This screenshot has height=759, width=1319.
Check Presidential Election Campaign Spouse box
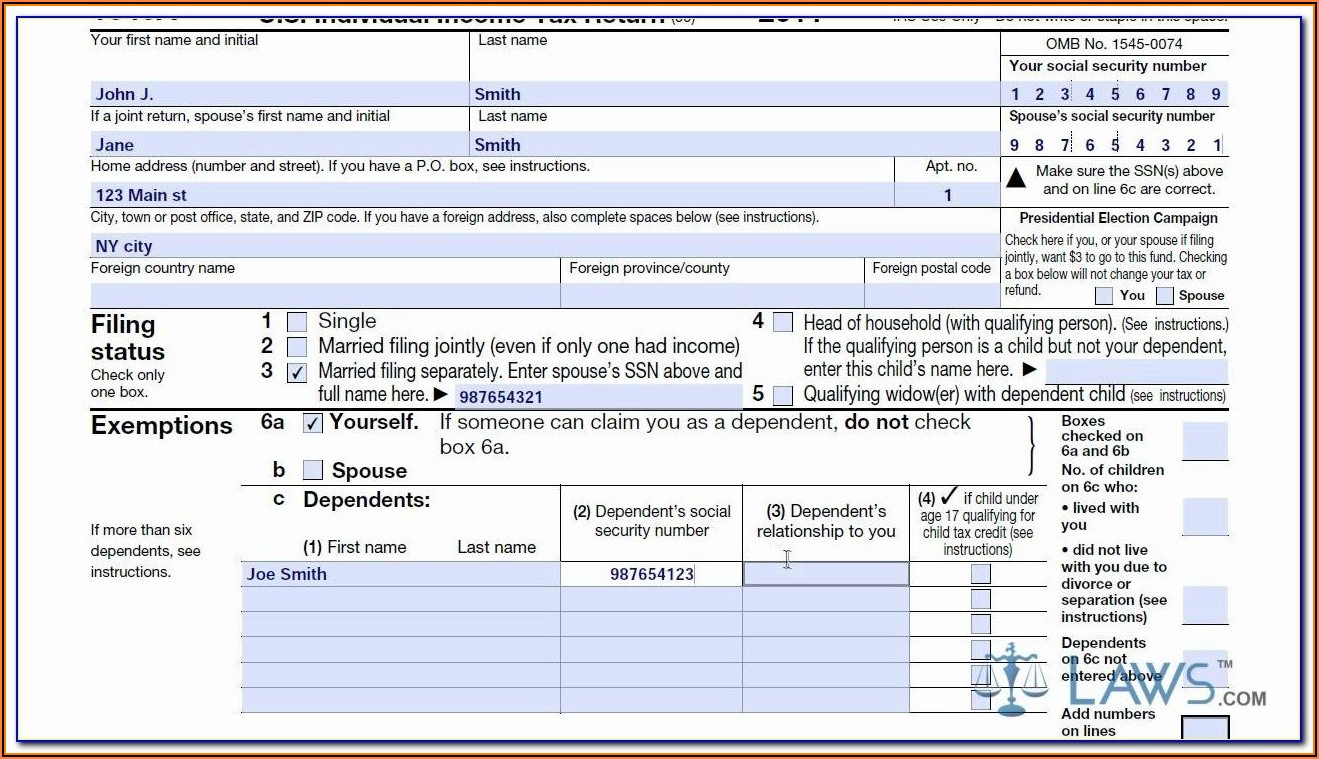pos(1165,296)
